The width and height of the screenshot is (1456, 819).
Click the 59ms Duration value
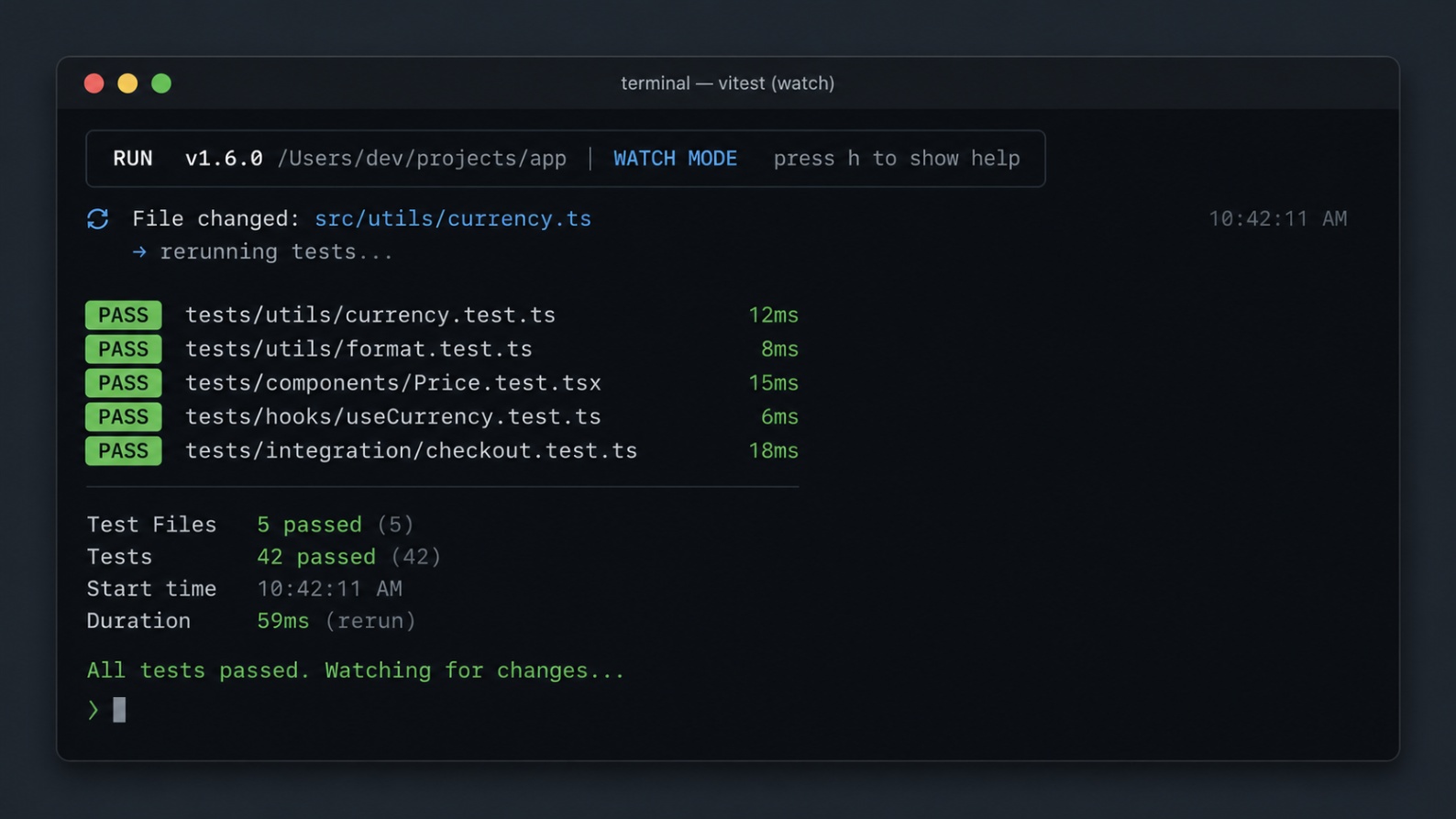(283, 621)
